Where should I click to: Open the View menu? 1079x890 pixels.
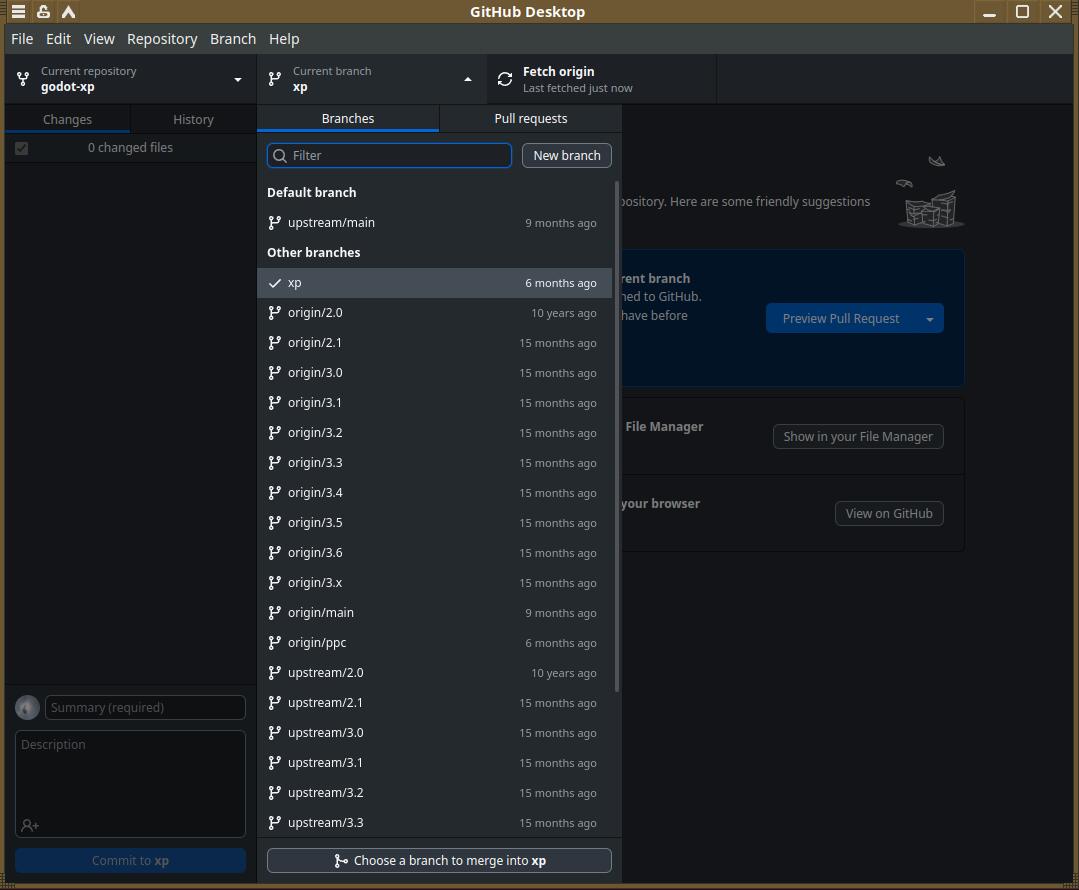pyautogui.click(x=99, y=39)
